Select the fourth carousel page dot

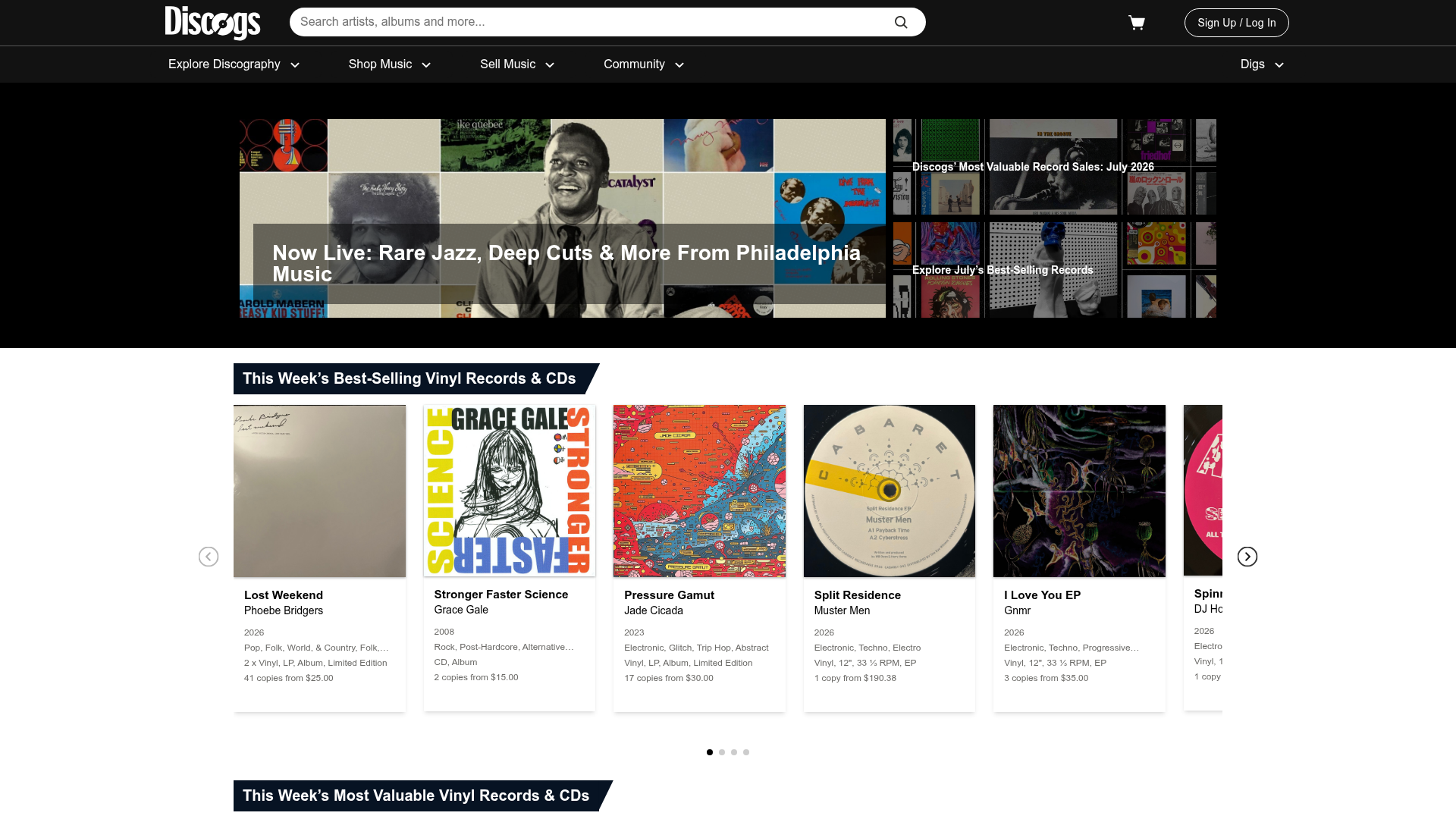746,752
